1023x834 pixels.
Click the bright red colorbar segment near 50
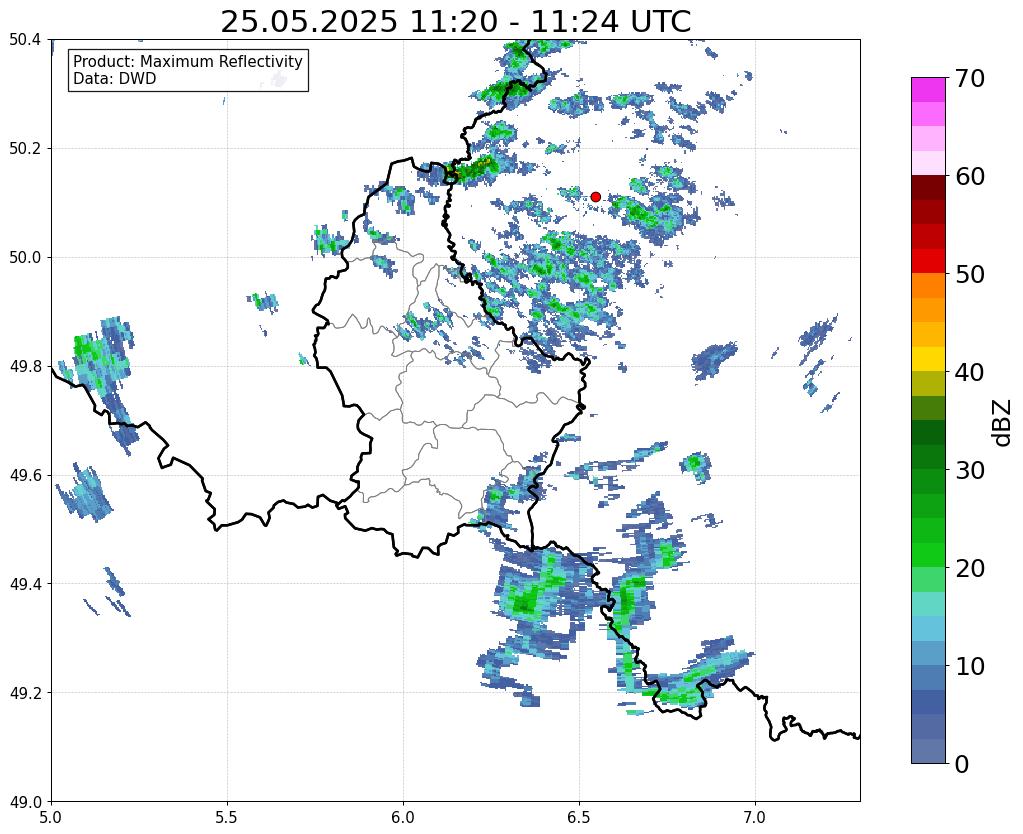[928, 261]
